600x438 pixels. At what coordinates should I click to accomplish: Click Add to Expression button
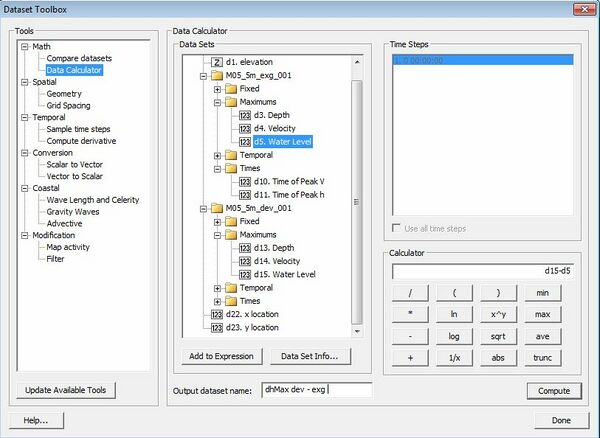(223, 356)
